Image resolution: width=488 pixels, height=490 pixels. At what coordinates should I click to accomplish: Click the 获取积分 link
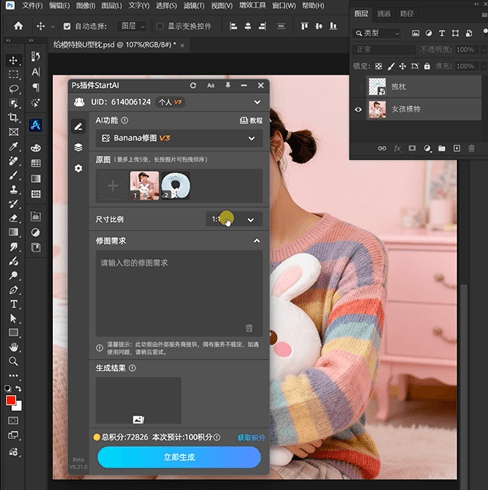click(x=251, y=437)
